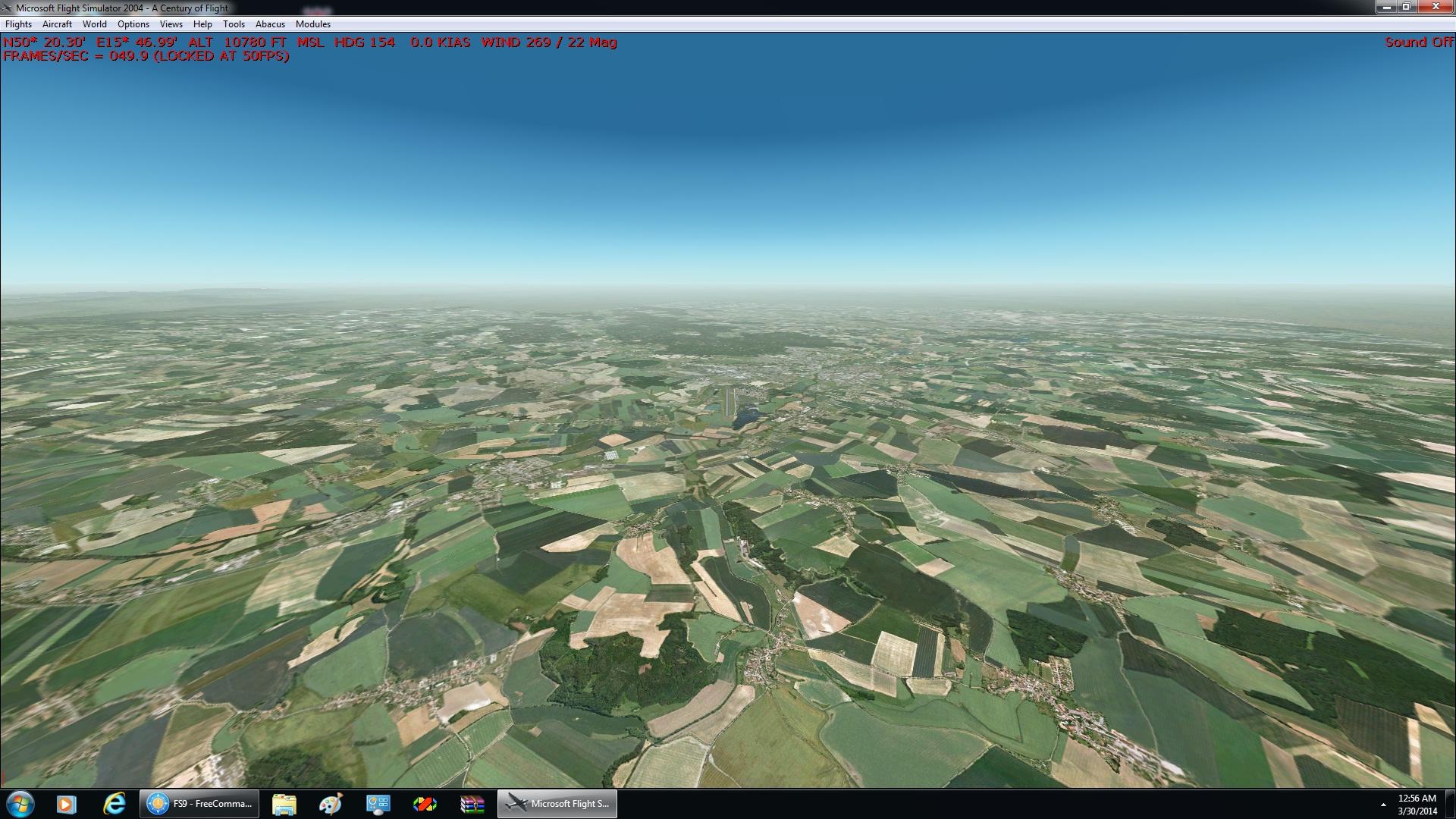
Task: Open the Modules menu
Action: 313,24
